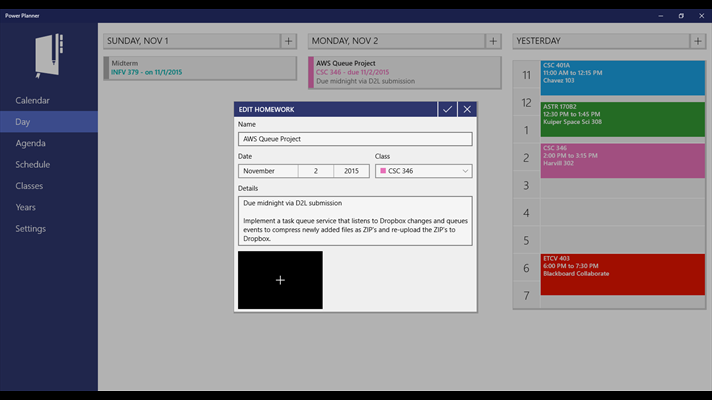This screenshot has width=712, height=400.
Task: Click the SUNDAY, NOV 1 header
Action: tap(192, 41)
